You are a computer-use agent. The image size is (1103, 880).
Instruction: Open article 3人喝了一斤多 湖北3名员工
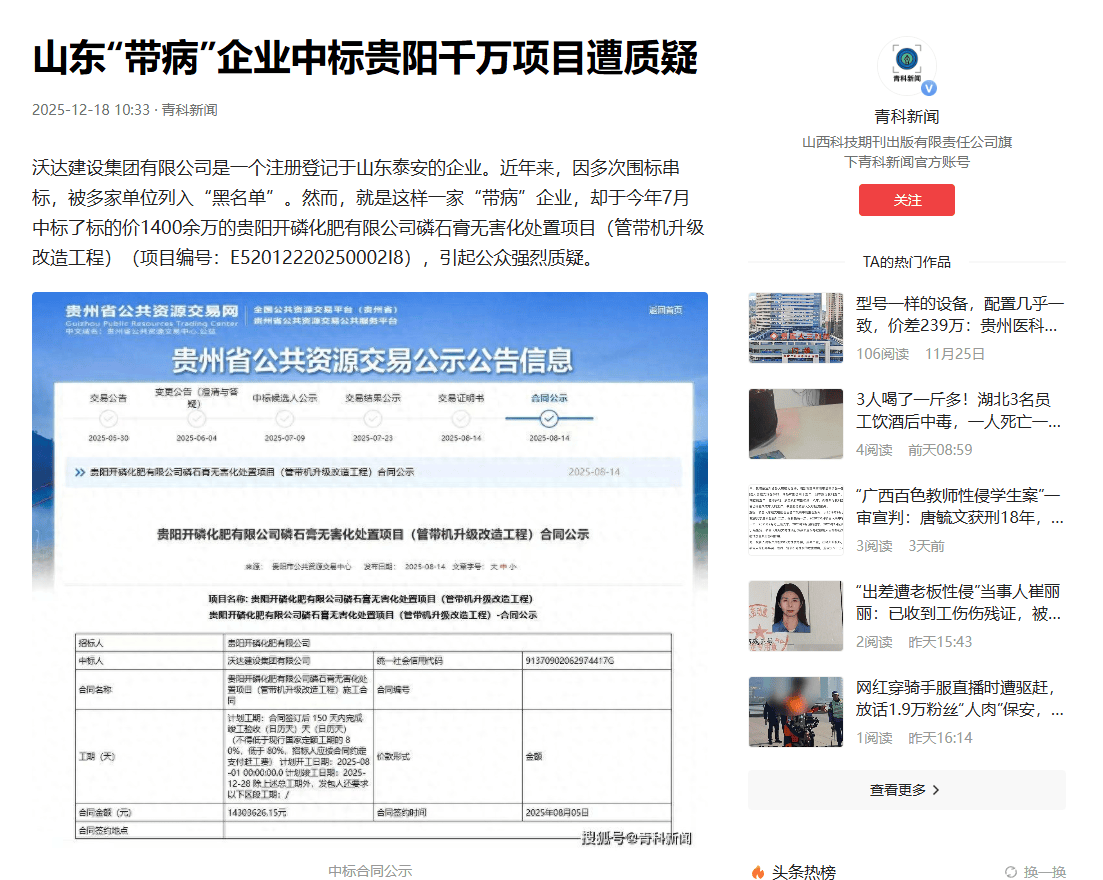pyautogui.click(x=960, y=410)
